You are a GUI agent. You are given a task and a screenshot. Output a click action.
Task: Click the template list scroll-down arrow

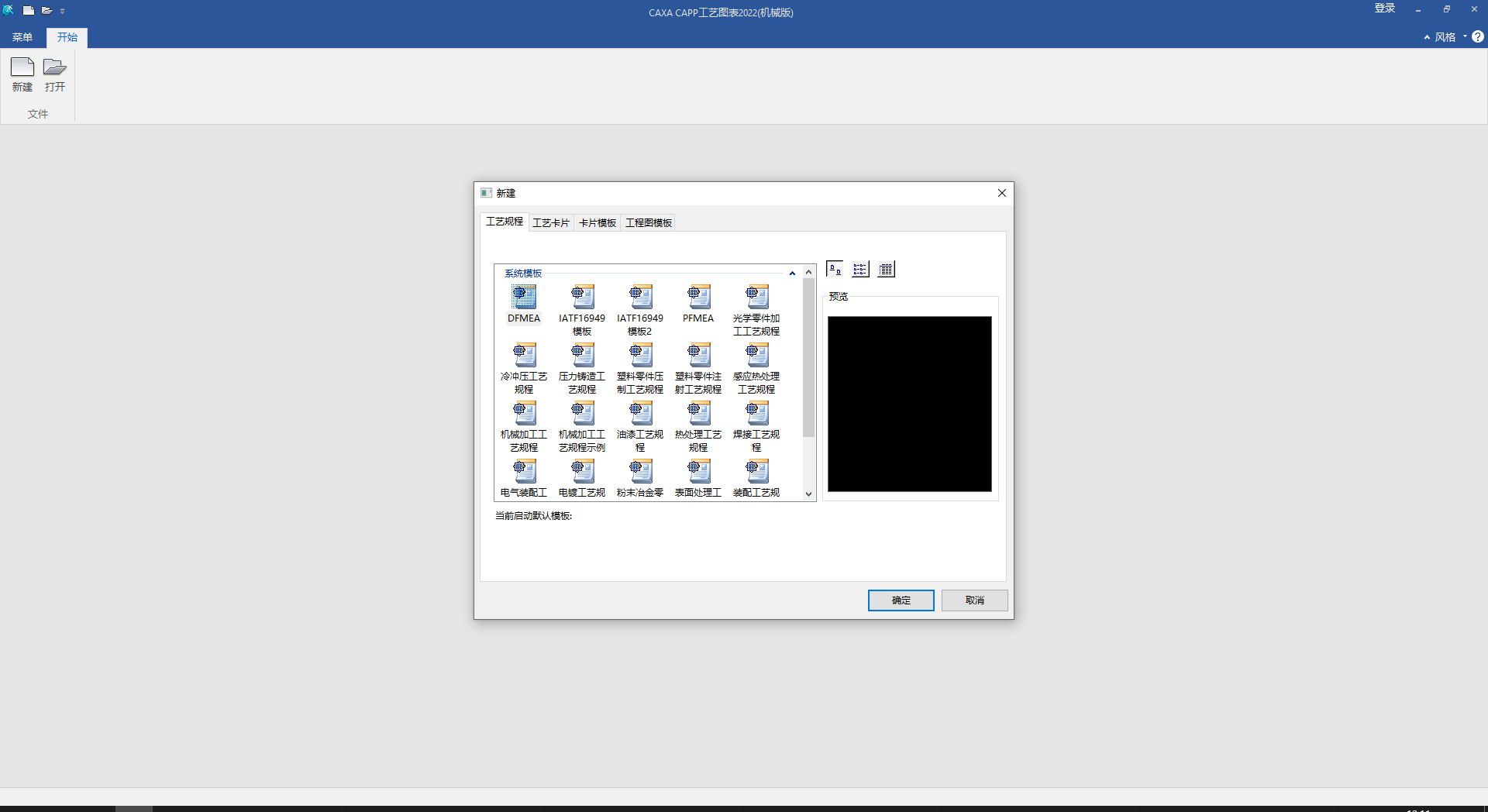coord(808,494)
